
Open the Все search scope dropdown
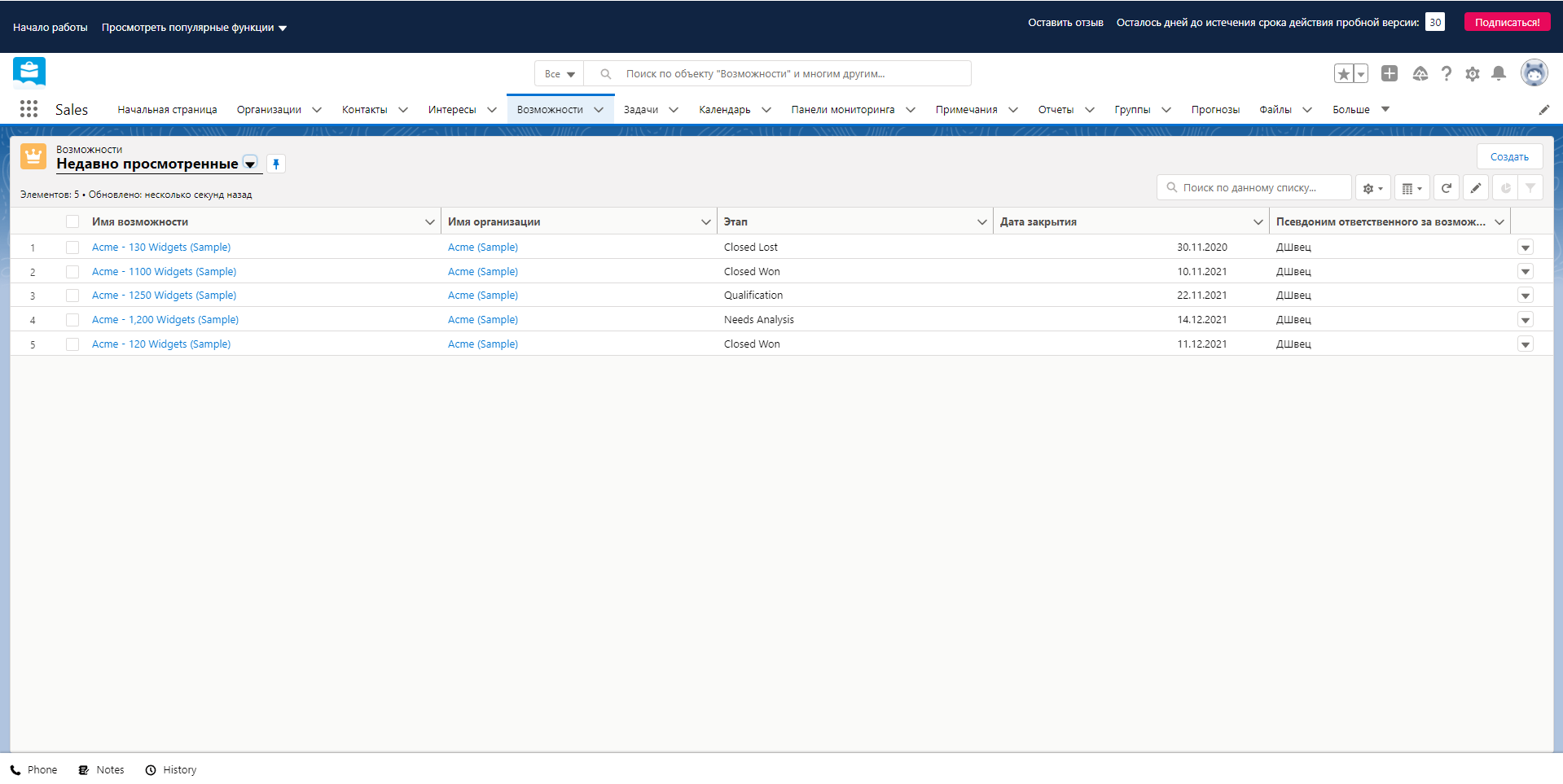(560, 74)
